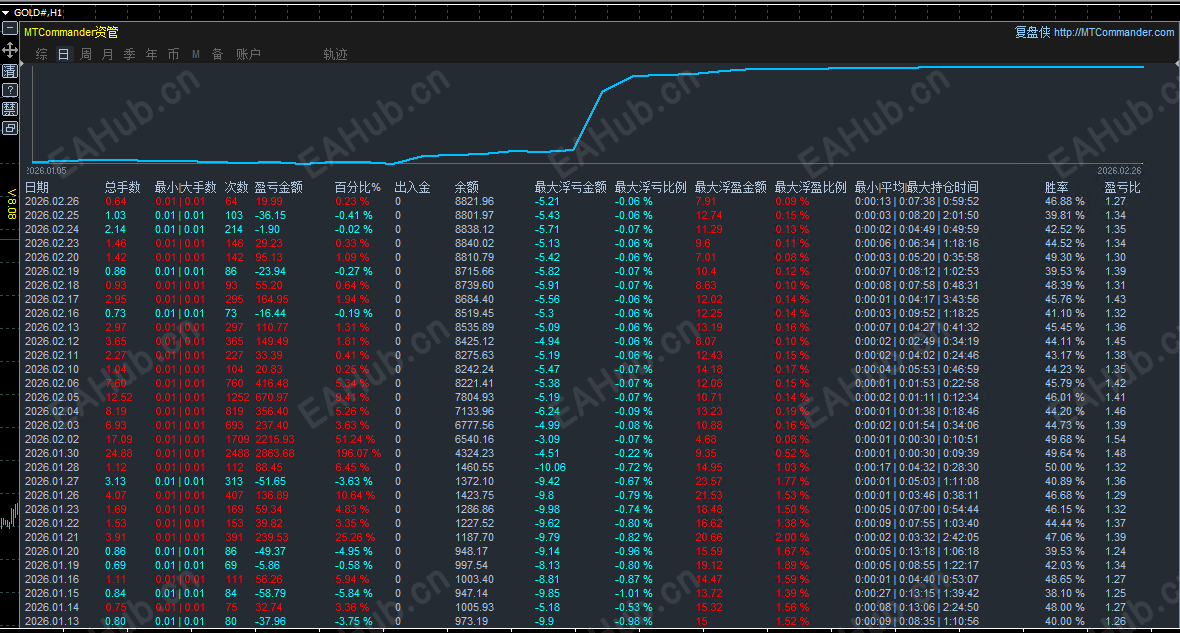
Task: Click the 最大浮盈比例 column header
Action: [811, 187]
